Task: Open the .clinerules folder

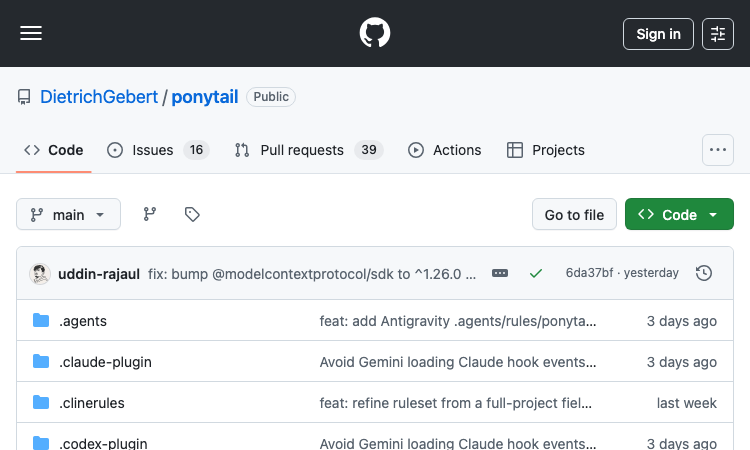Action: 91,403
